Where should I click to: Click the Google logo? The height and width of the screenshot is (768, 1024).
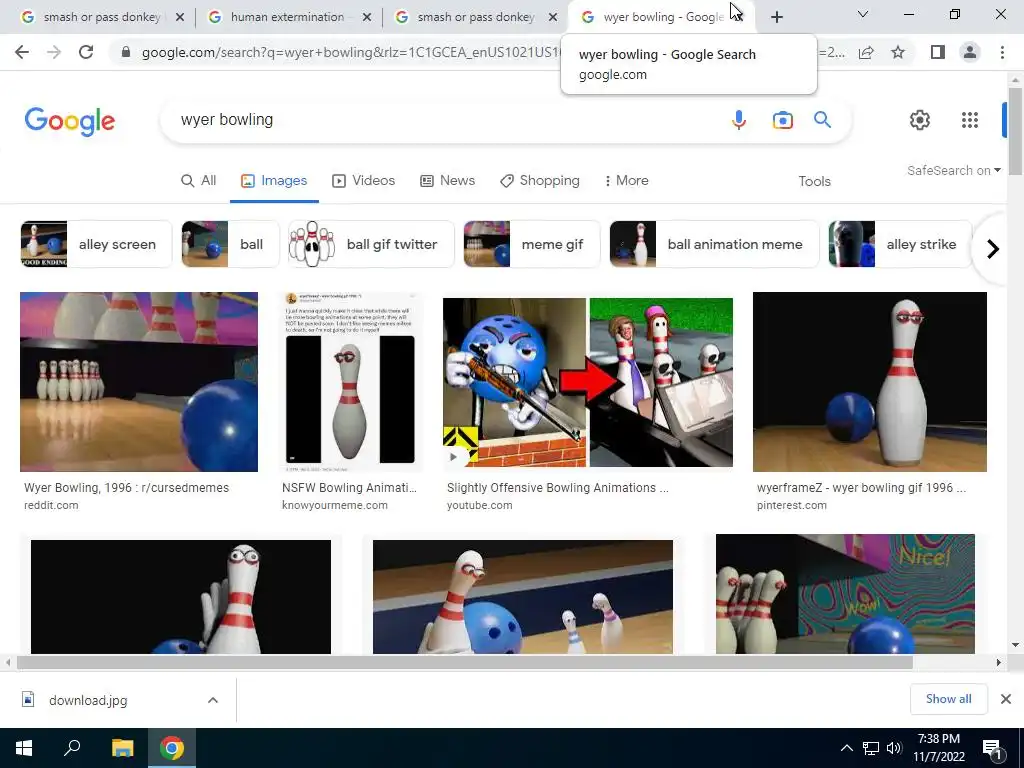[x=70, y=121]
